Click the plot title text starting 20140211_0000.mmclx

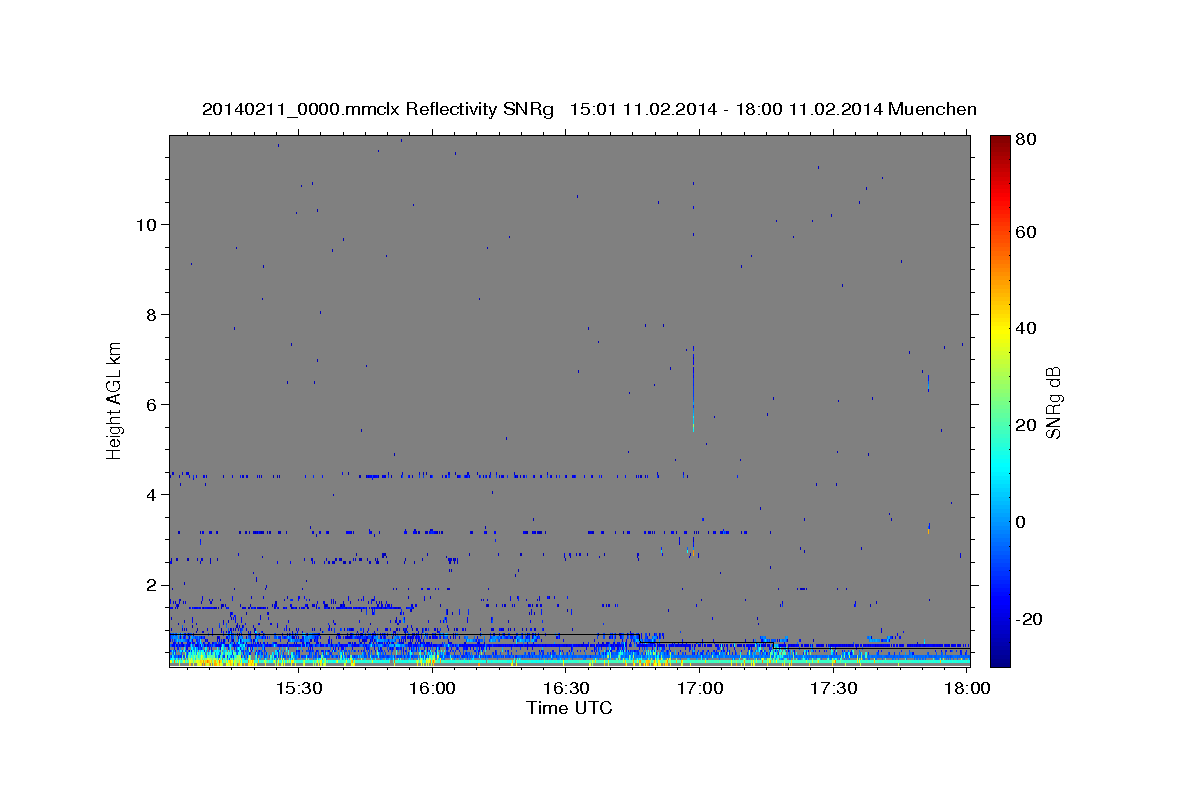point(589,109)
